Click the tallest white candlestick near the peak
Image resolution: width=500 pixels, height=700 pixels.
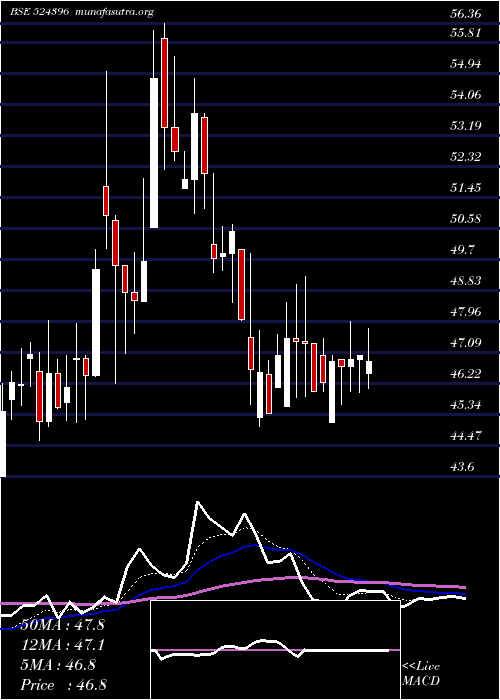click(154, 153)
